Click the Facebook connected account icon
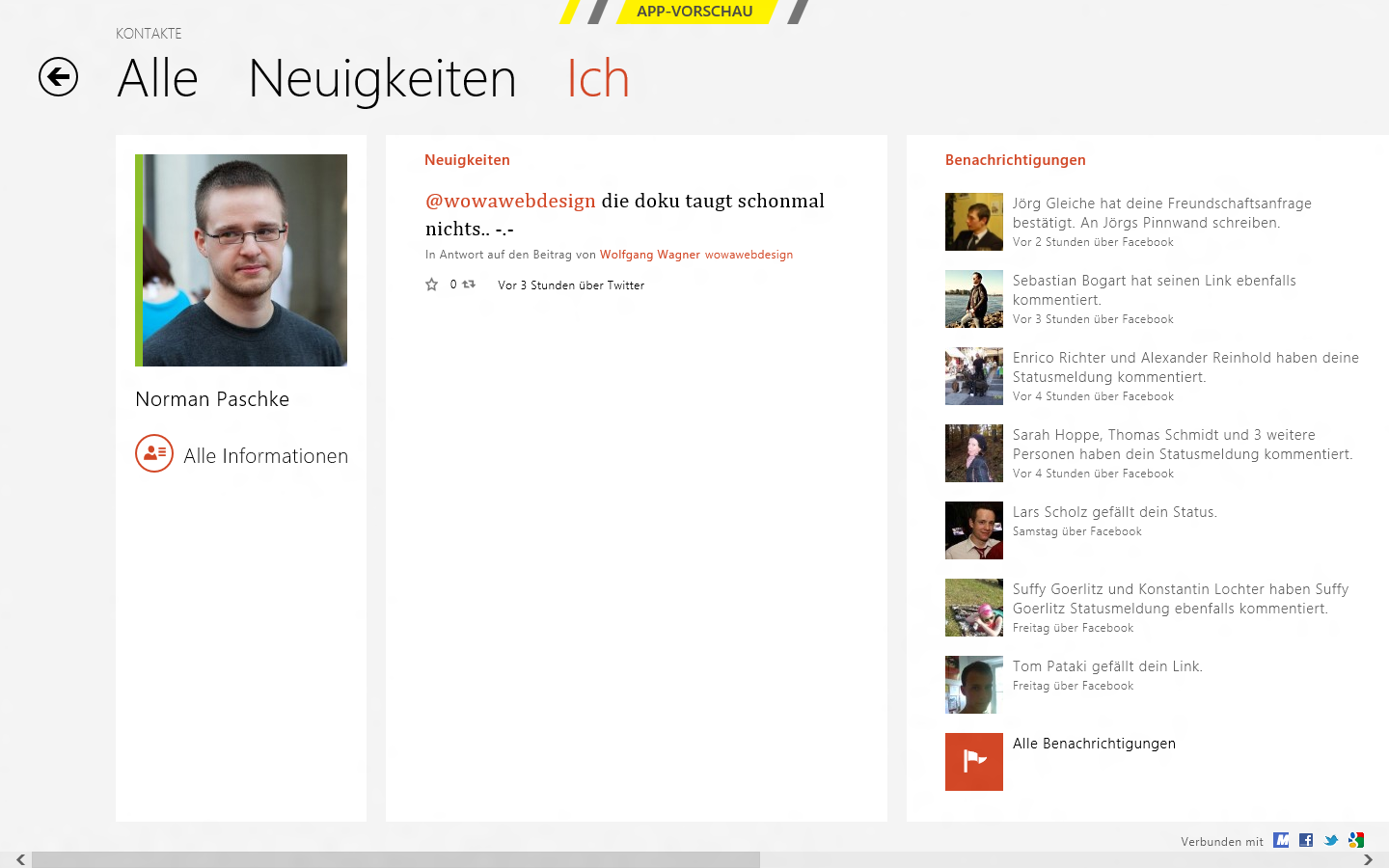Screen dimensions: 1389x868 tap(1306, 840)
